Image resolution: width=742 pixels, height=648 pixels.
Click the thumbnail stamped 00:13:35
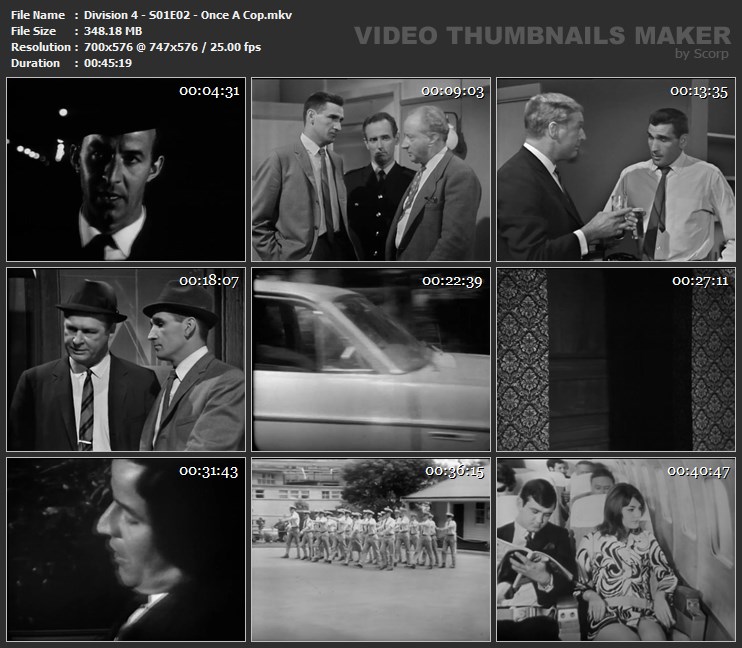pyautogui.click(x=616, y=169)
